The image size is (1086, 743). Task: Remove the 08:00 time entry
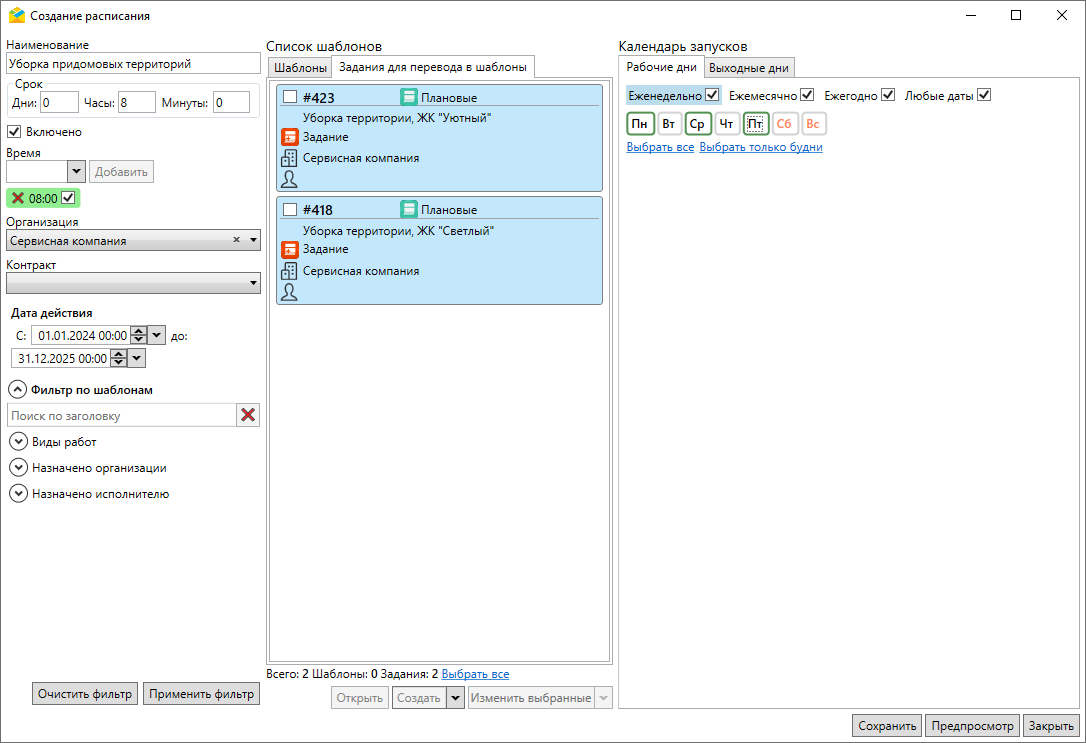(x=18, y=198)
